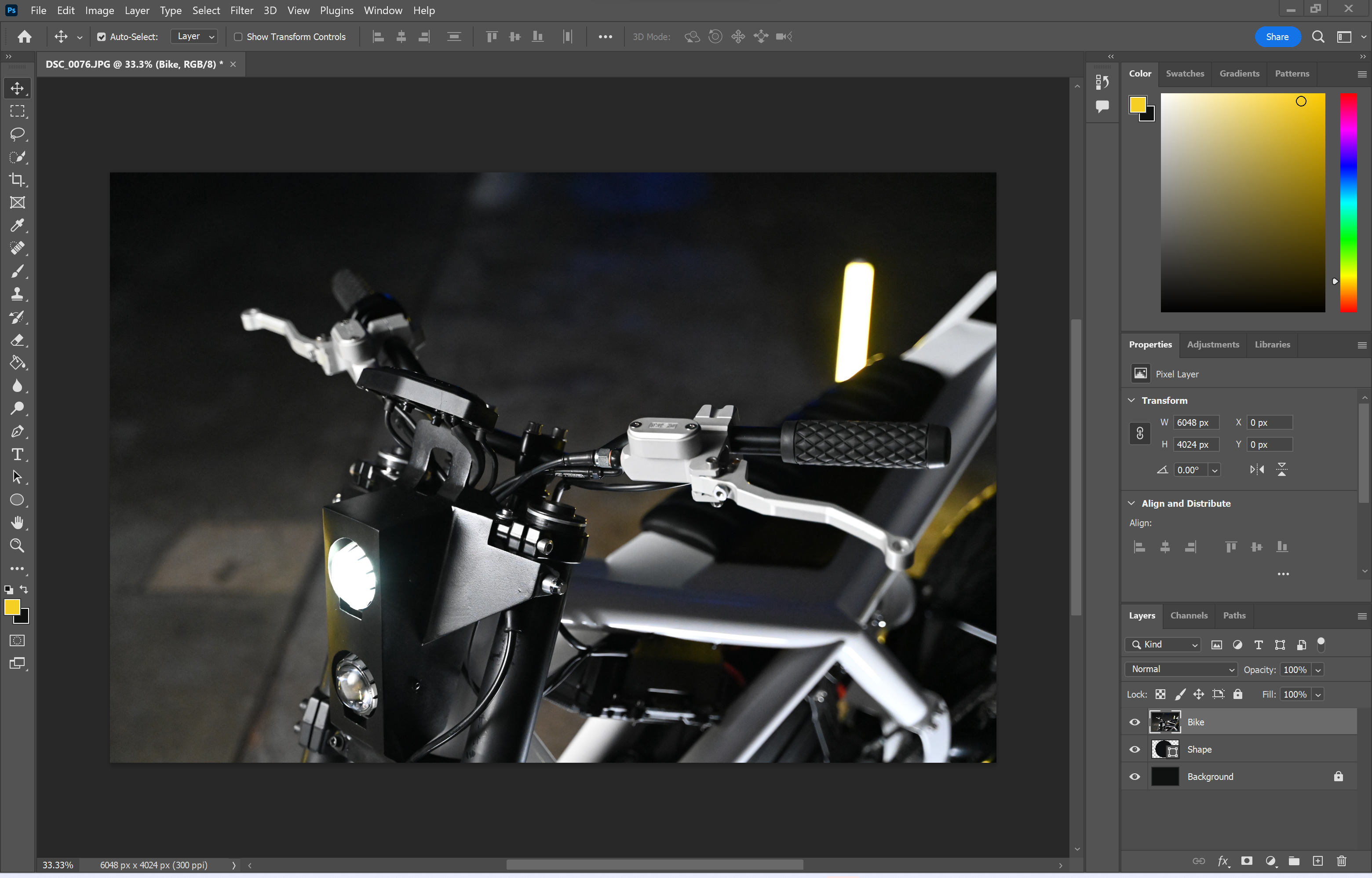Open the Opacity slider dropdown
The image size is (1372, 878).
[x=1318, y=670]
